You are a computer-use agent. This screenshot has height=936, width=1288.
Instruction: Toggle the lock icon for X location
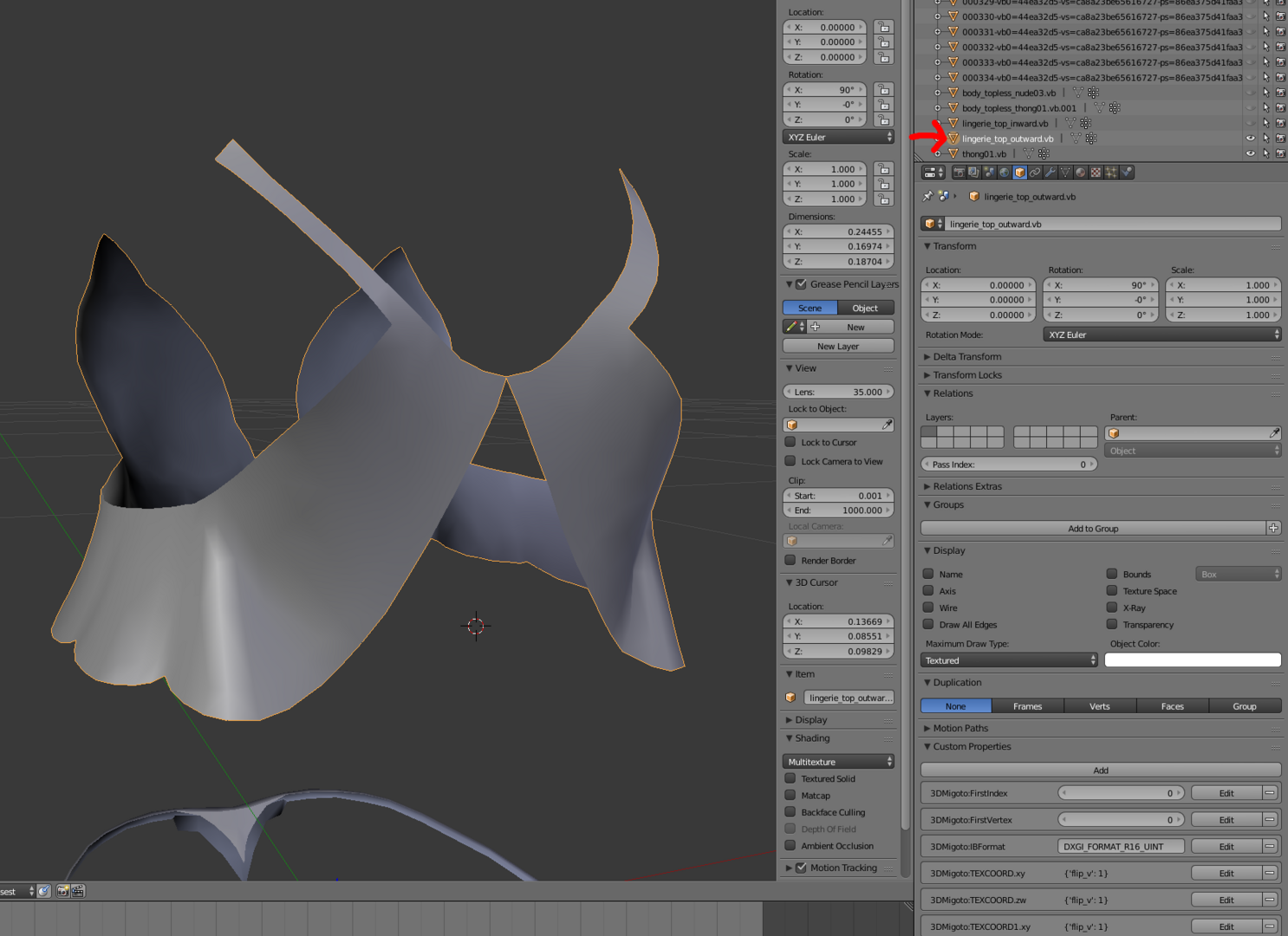click(883, 27)
